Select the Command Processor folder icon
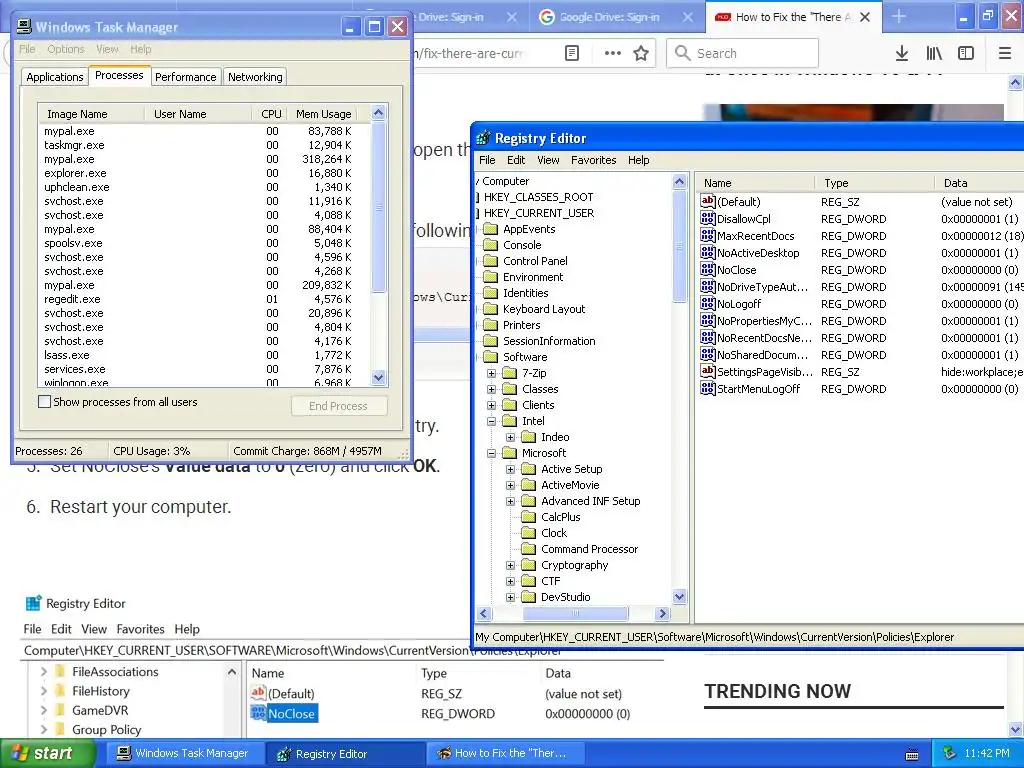The height and width of the screenshot is (768, 1024). coord(528,549)
